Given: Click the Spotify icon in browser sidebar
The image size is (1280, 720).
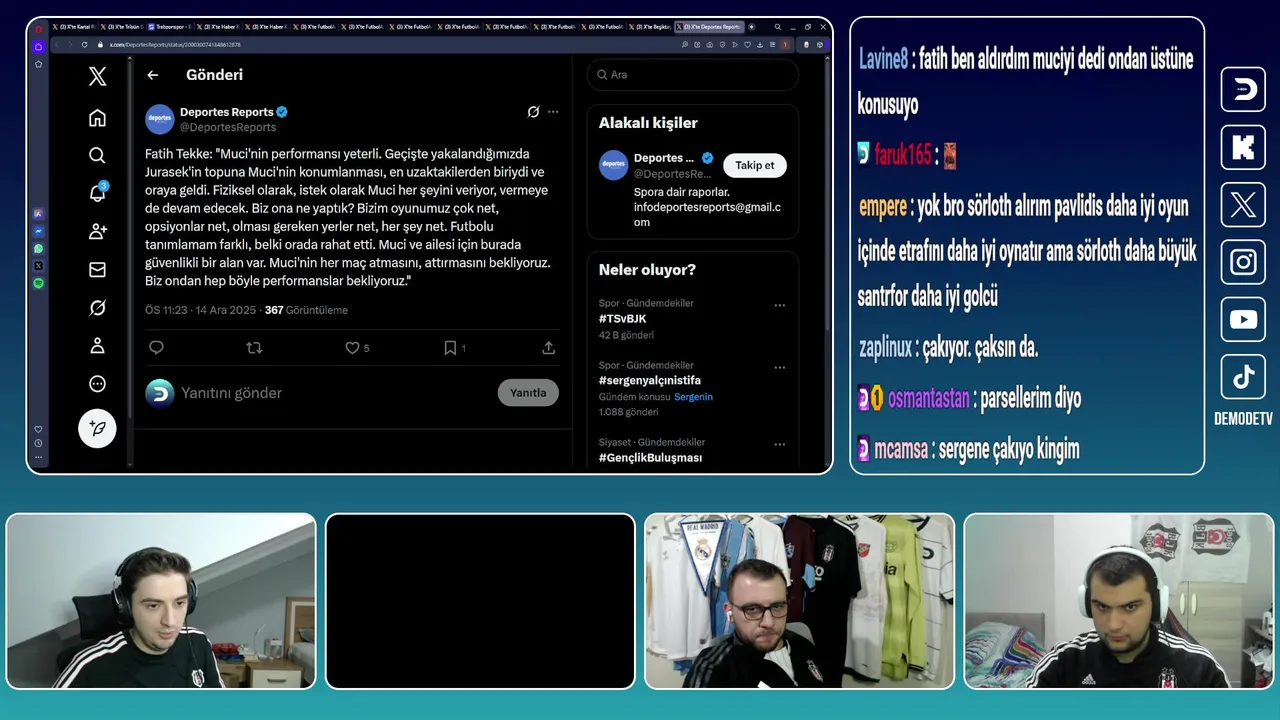Looking at the screenshot, I should pos(38,283).
